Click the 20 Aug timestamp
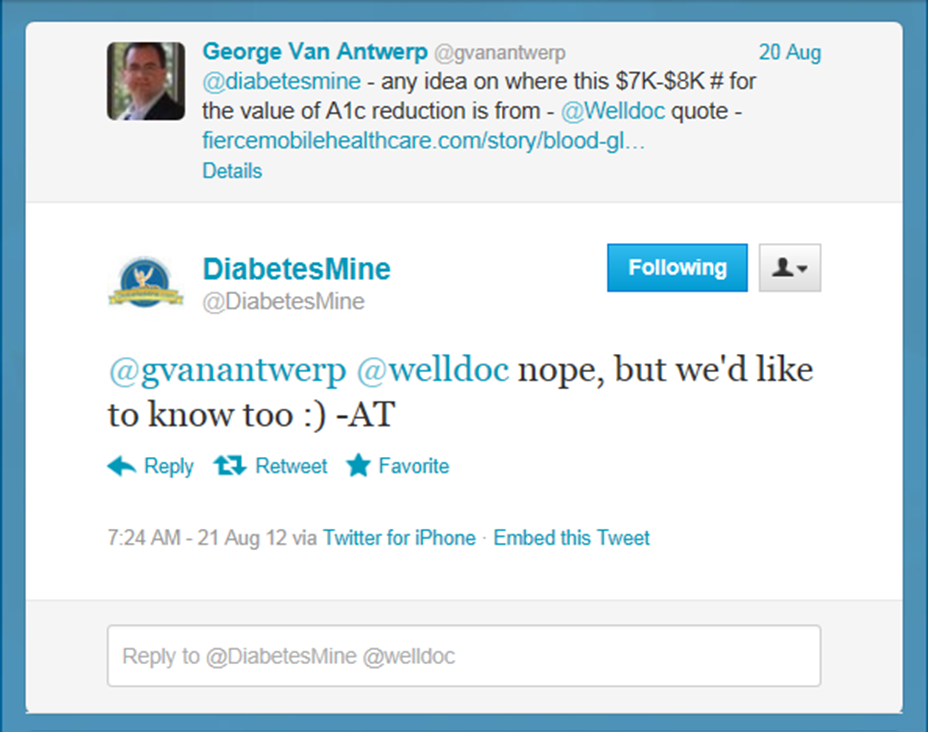This screenshot has height=732, width=928. (790, 52)
